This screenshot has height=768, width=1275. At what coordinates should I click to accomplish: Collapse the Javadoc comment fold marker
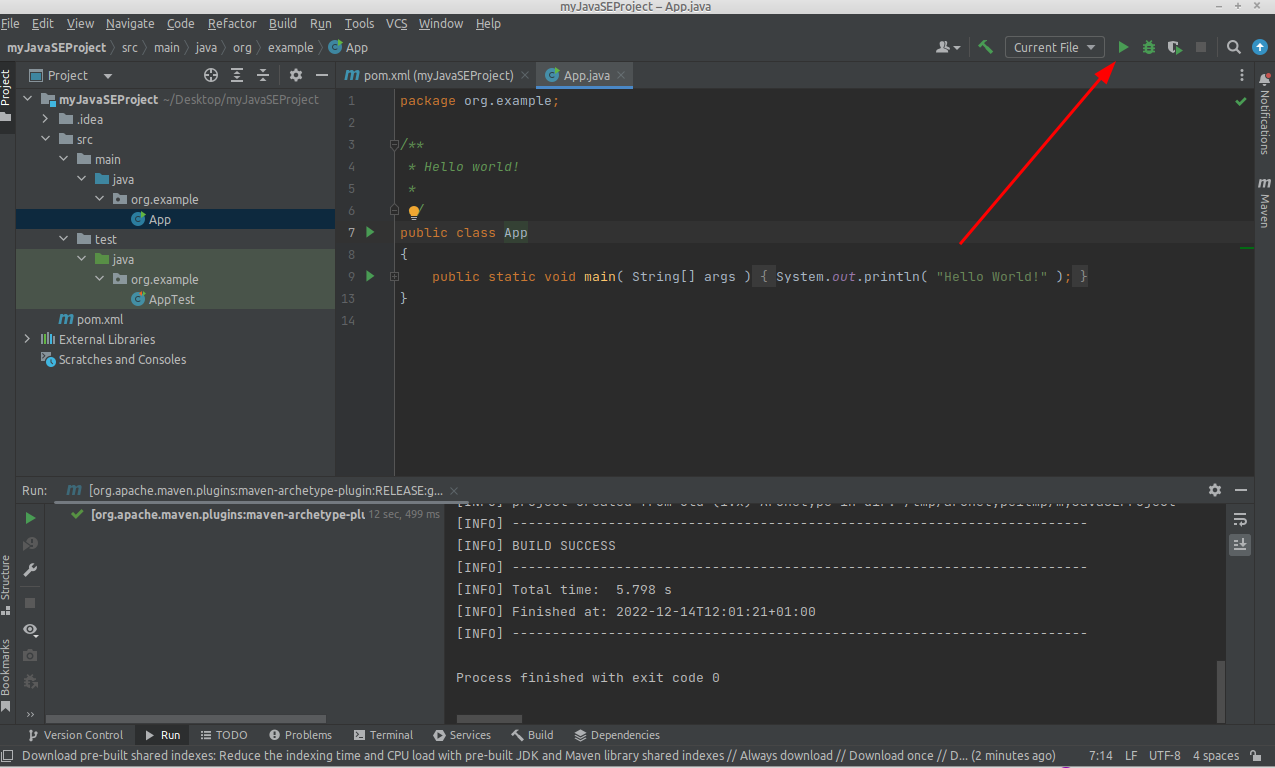(394, 145)
